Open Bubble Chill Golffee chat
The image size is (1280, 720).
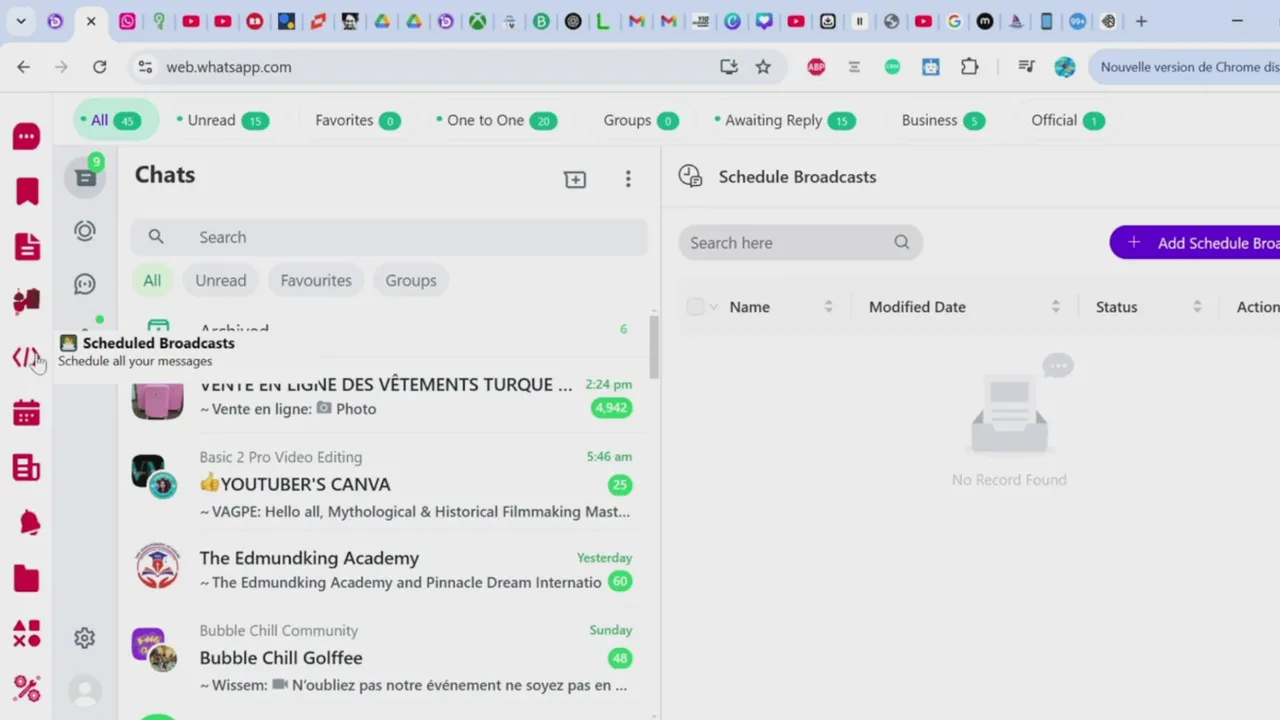pos(389,657)
